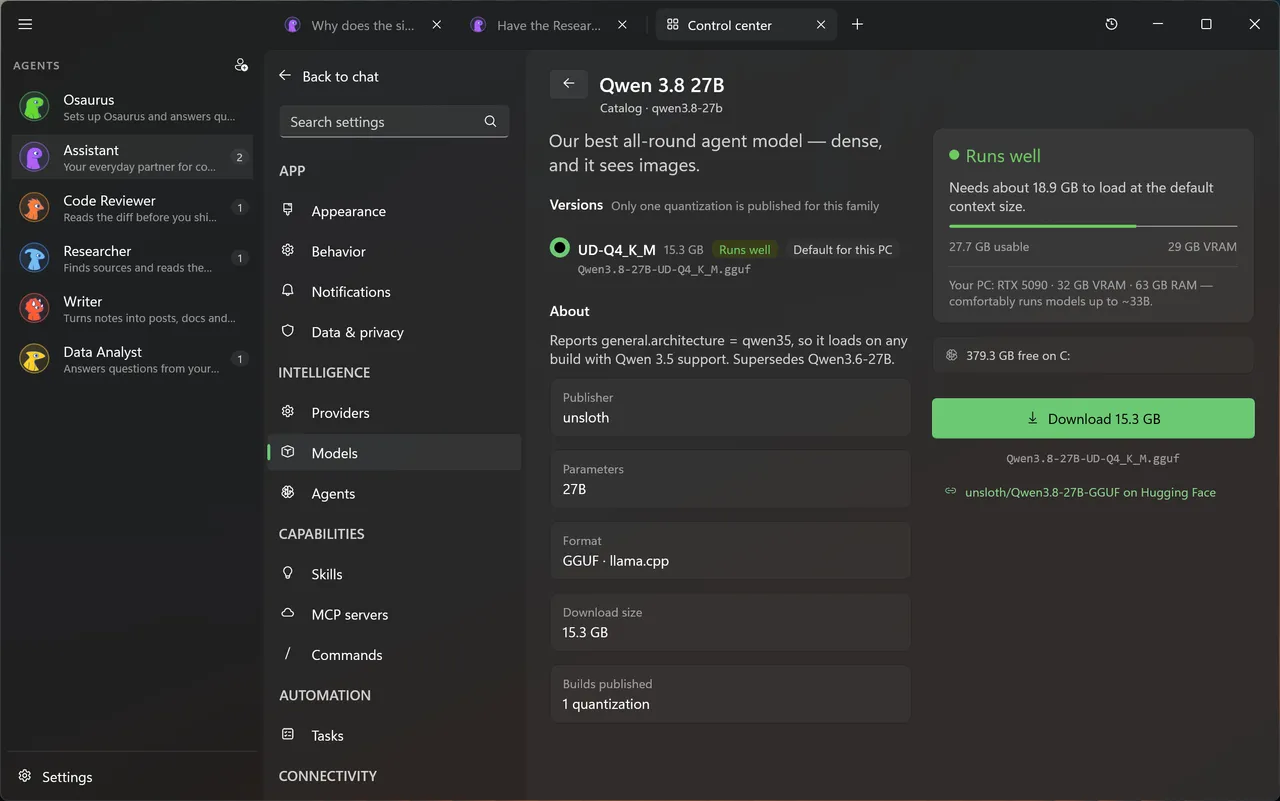Click the Tasks icon under Automation
The image size is (1280, 801).
pyautogui.click(x=288, y=734)
